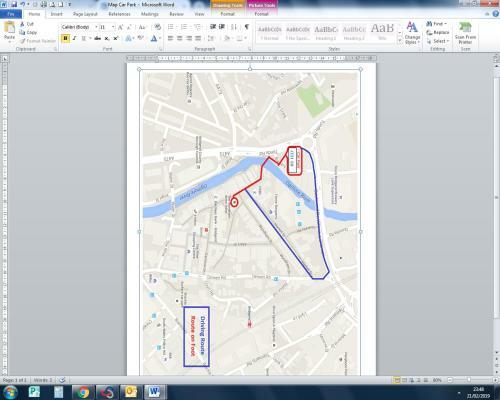Toggle Bold formatting button

[65, 39]
